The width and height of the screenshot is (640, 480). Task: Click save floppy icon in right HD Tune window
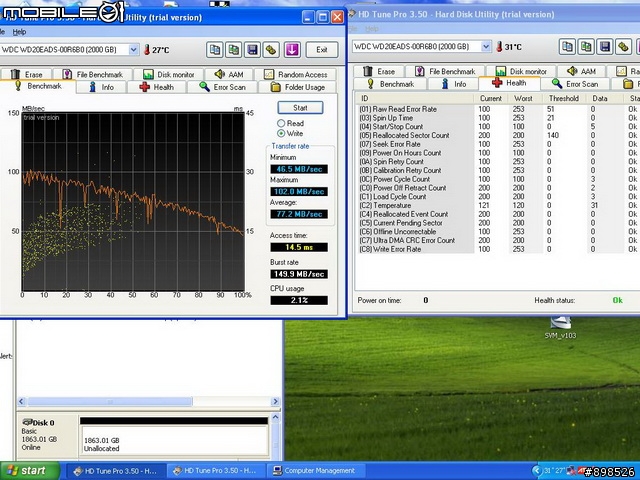(604, 47)
